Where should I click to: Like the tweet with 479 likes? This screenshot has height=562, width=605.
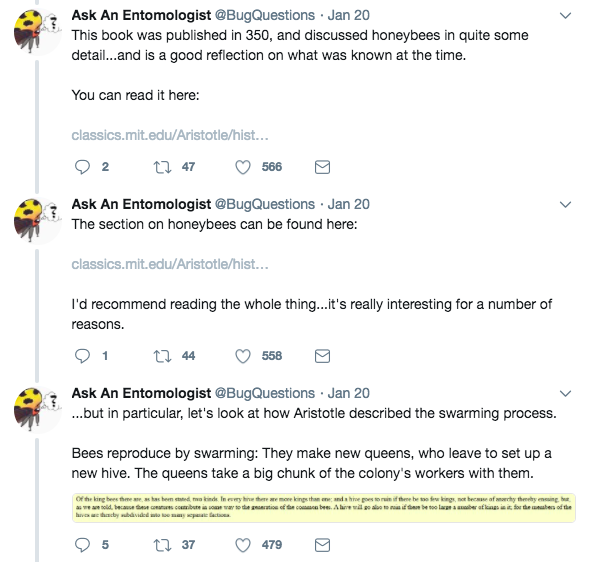(245, 544)
